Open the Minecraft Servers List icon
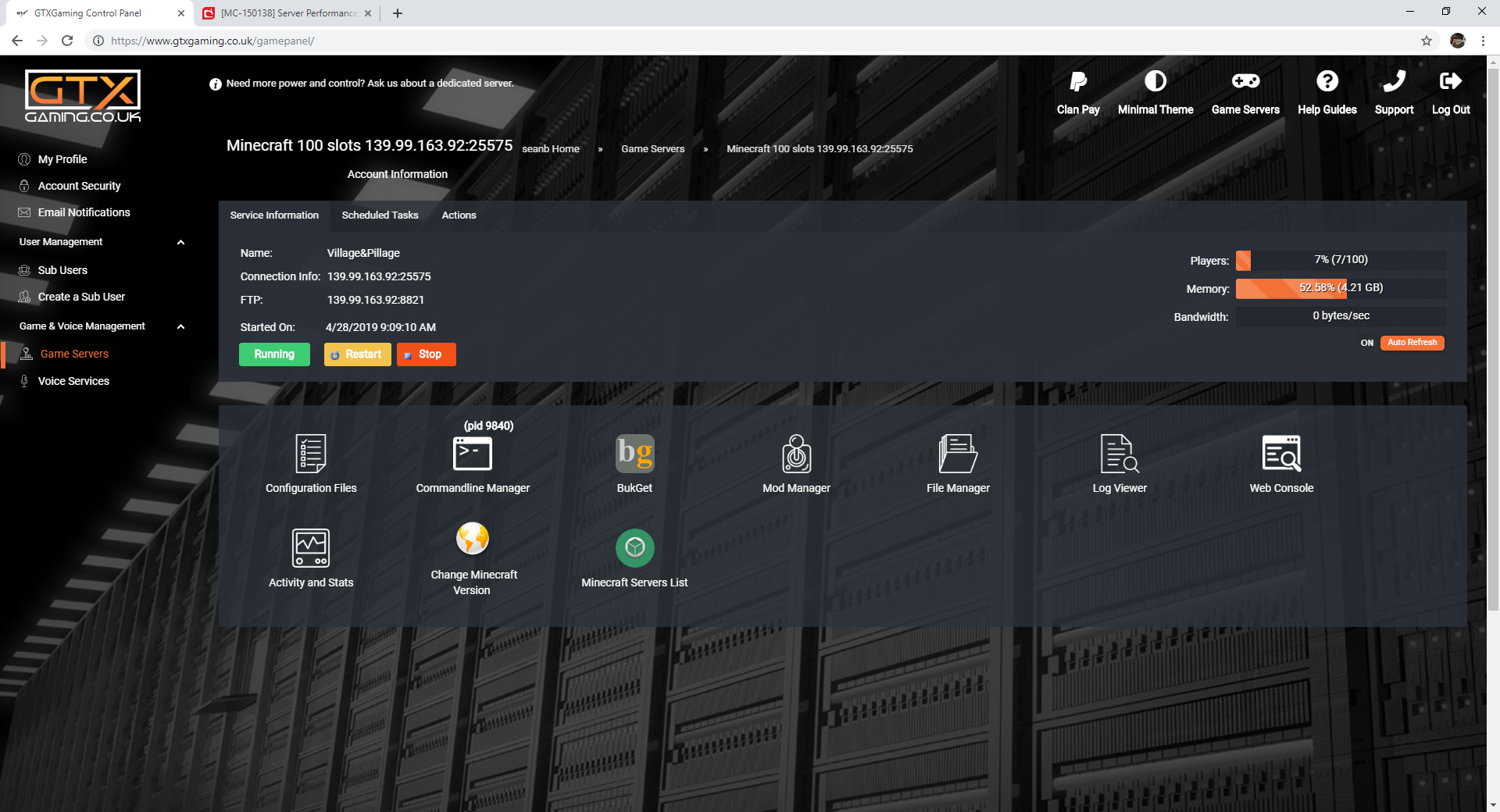The image size is (1500, 812). pos(634,548)
